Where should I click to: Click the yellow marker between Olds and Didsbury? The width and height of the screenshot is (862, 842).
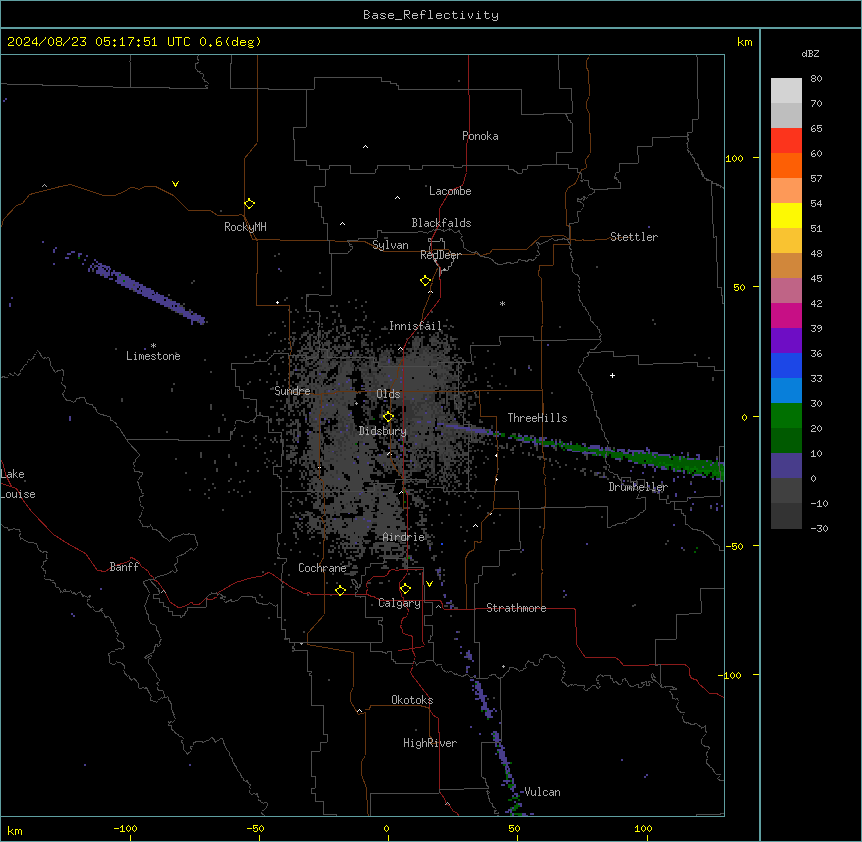[x=389, y=417]
